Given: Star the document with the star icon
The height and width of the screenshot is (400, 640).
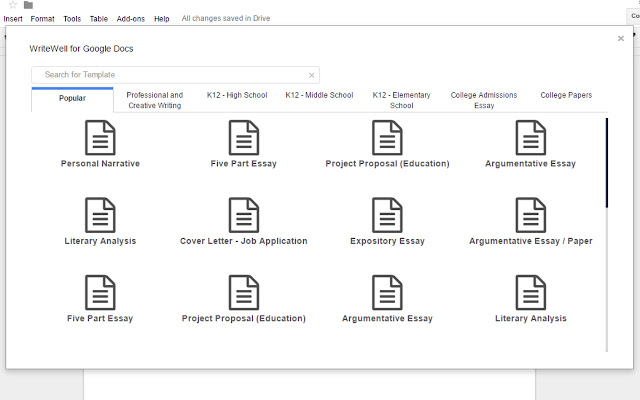Looking at the screenshot, I should [x=13, y=5].
